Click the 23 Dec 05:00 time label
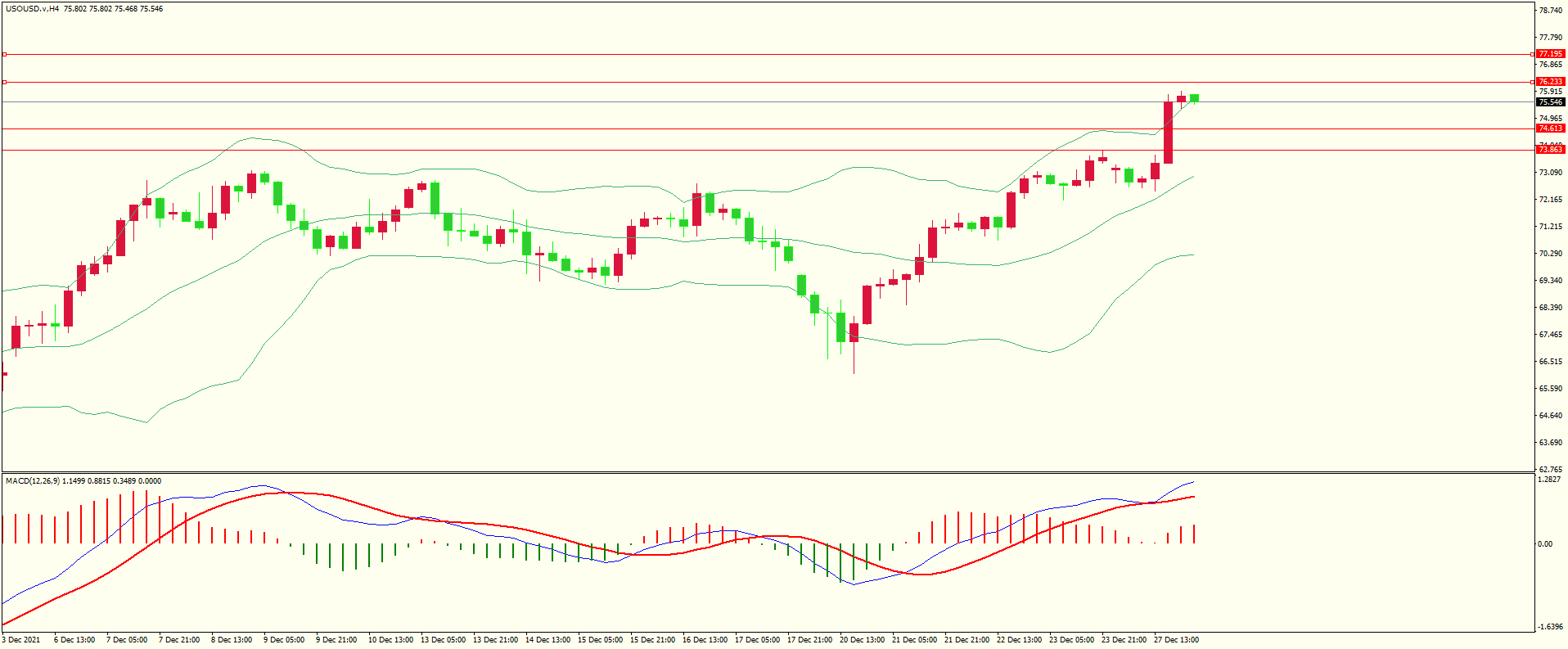1568x649 pixels. point(1071,640)
